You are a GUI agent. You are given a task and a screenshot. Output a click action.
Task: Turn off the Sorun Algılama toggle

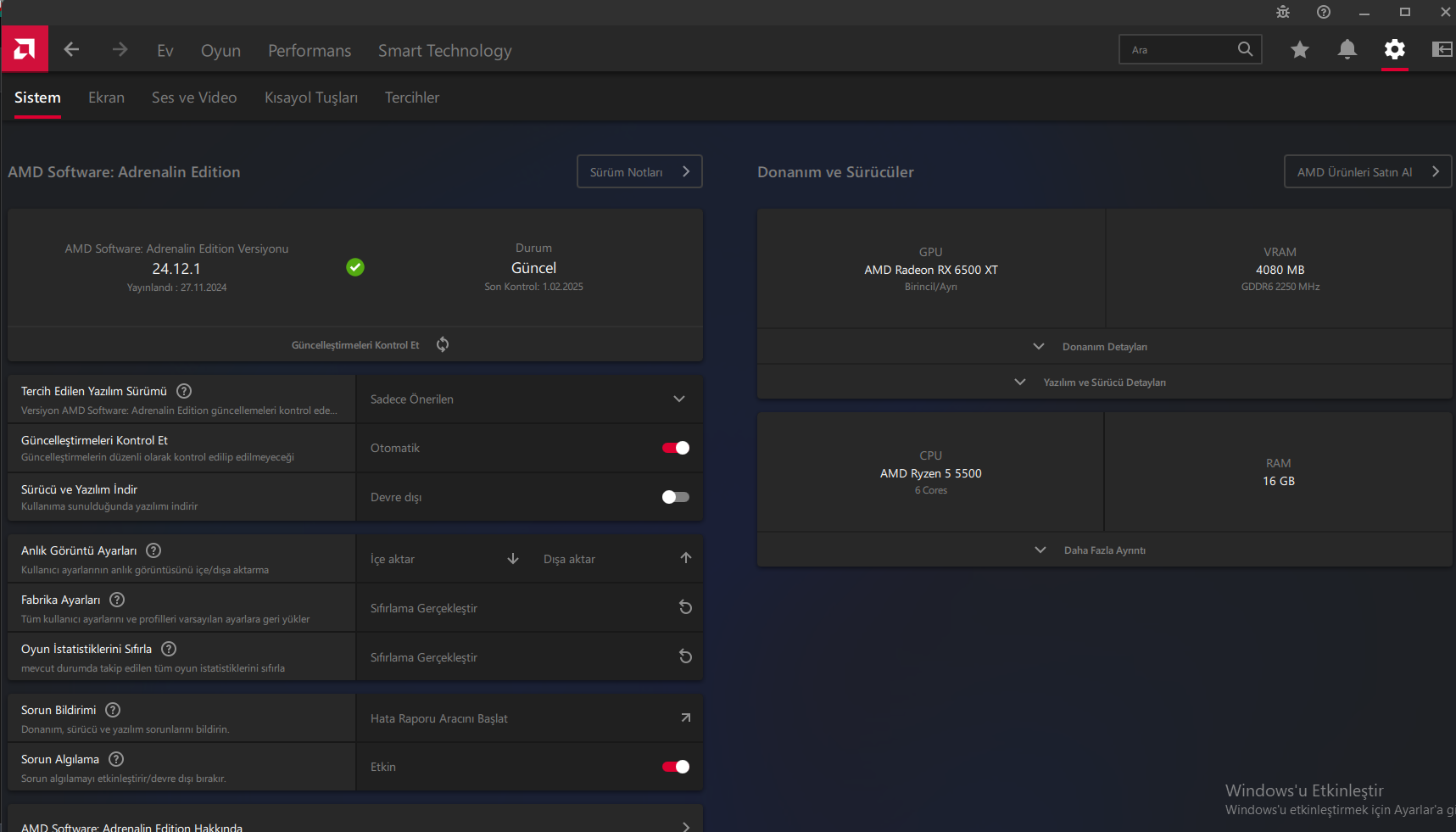point(675,767)
